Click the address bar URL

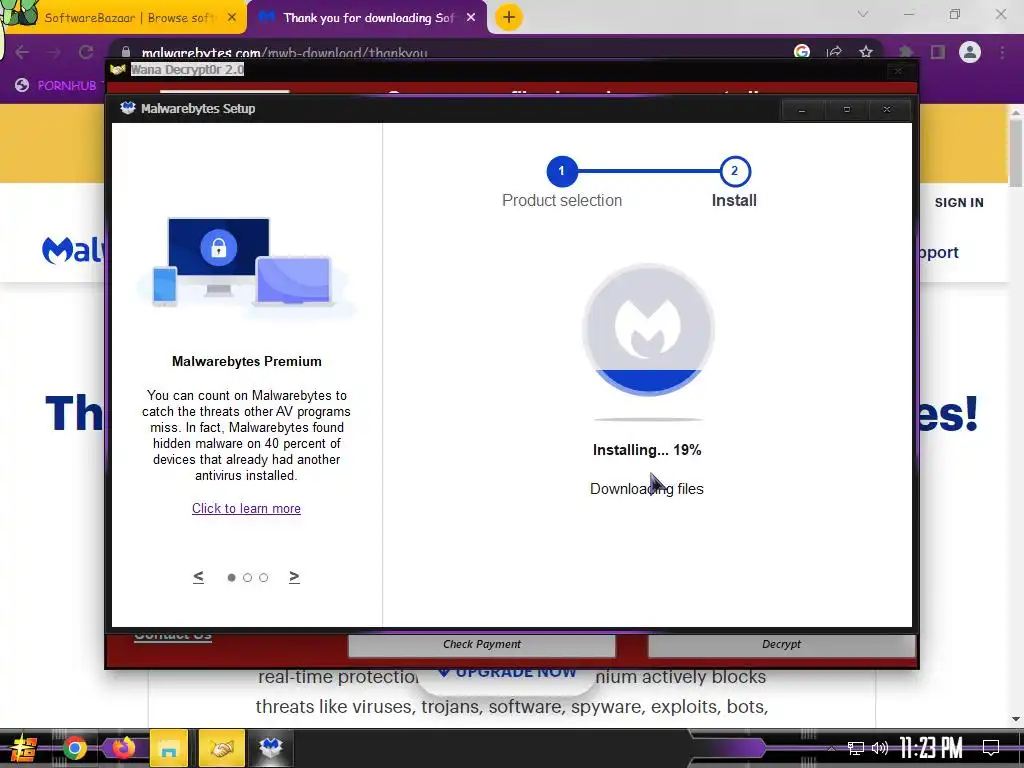[x=285, y=53]
